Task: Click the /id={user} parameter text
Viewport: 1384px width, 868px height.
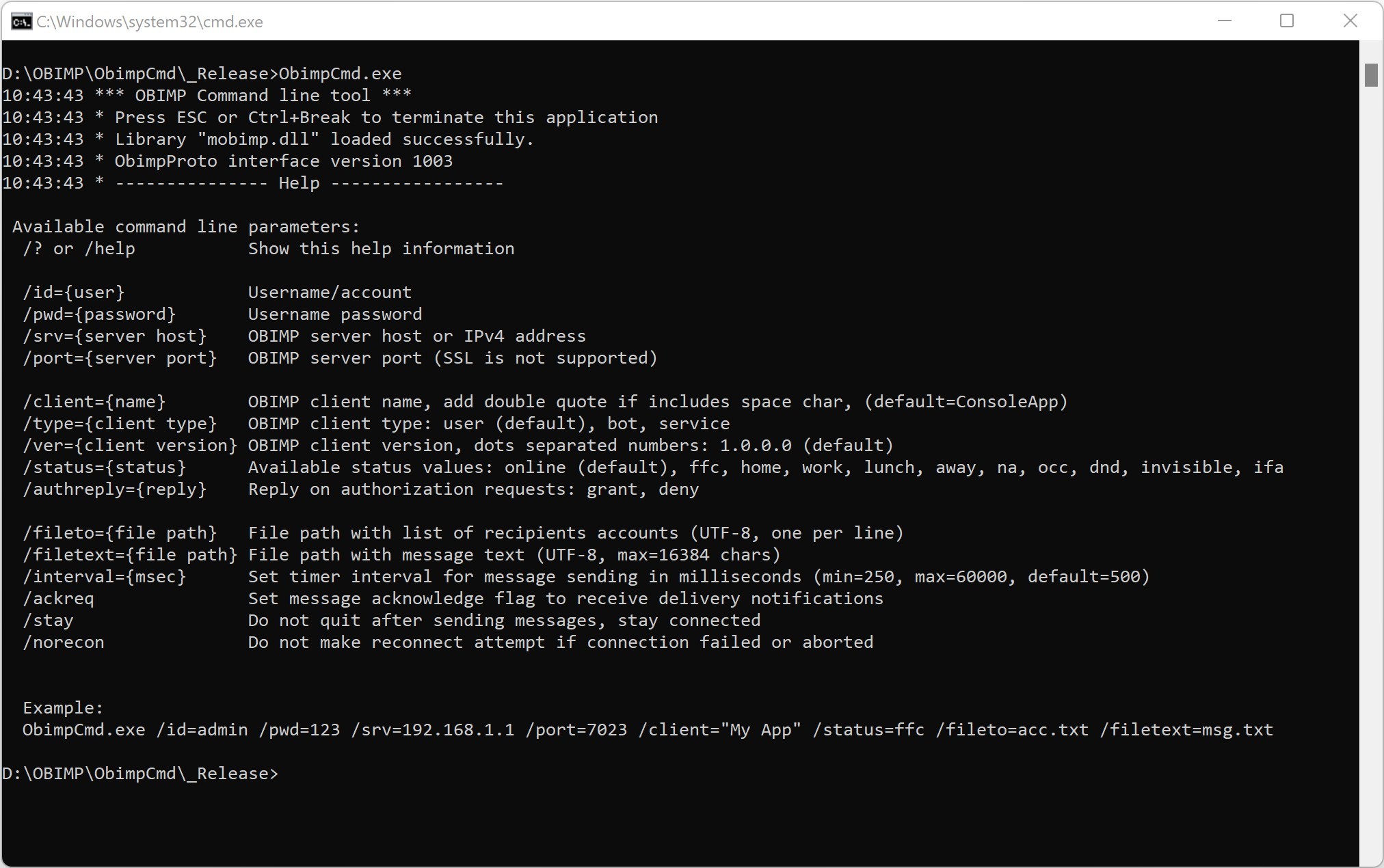Action: click(x=74, y=293)
